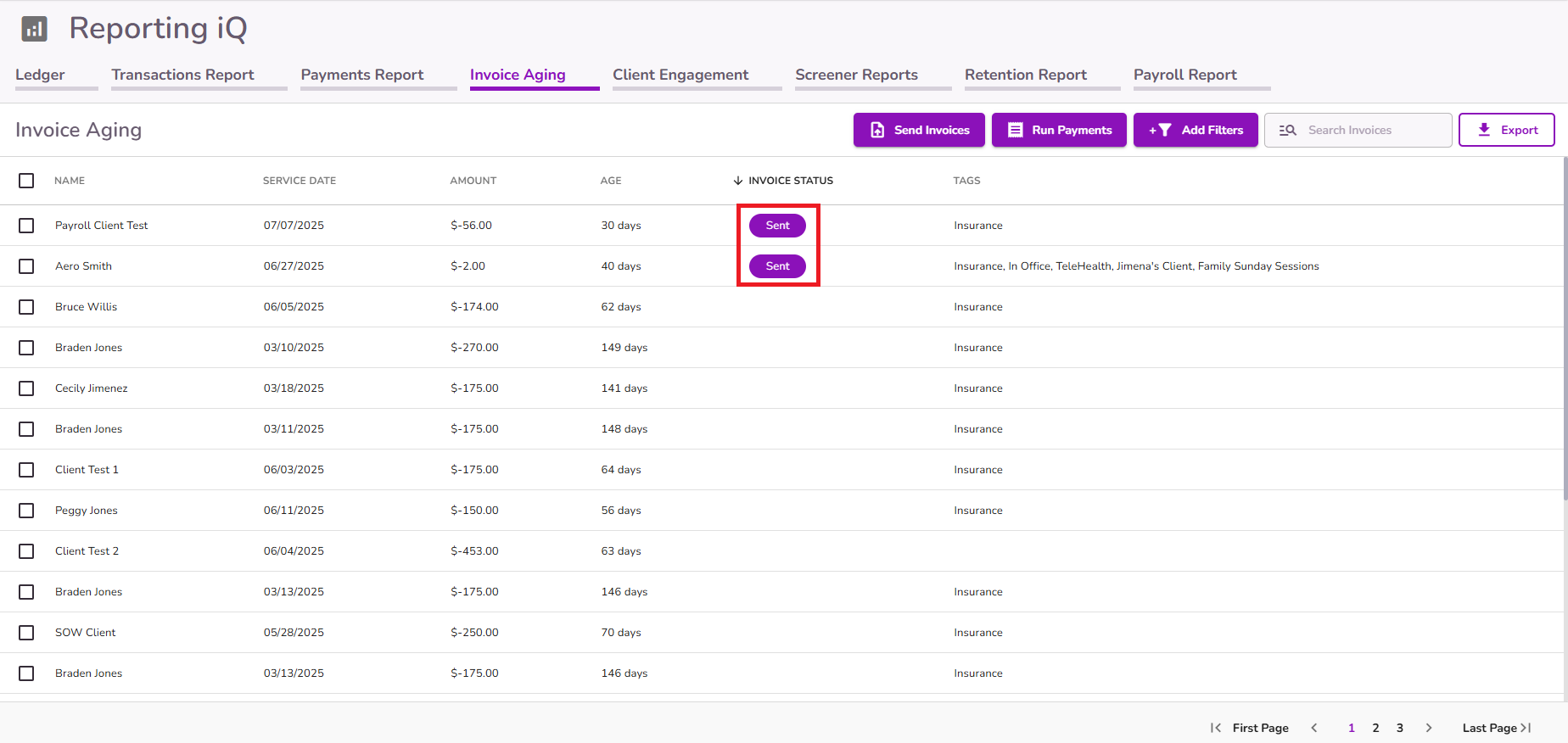Click the amount $-453.00
Viewport: 1568px width, 743px height.
474,551
